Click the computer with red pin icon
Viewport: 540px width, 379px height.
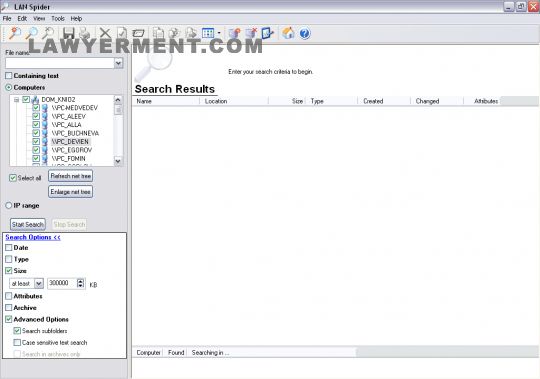click(235, 33)
